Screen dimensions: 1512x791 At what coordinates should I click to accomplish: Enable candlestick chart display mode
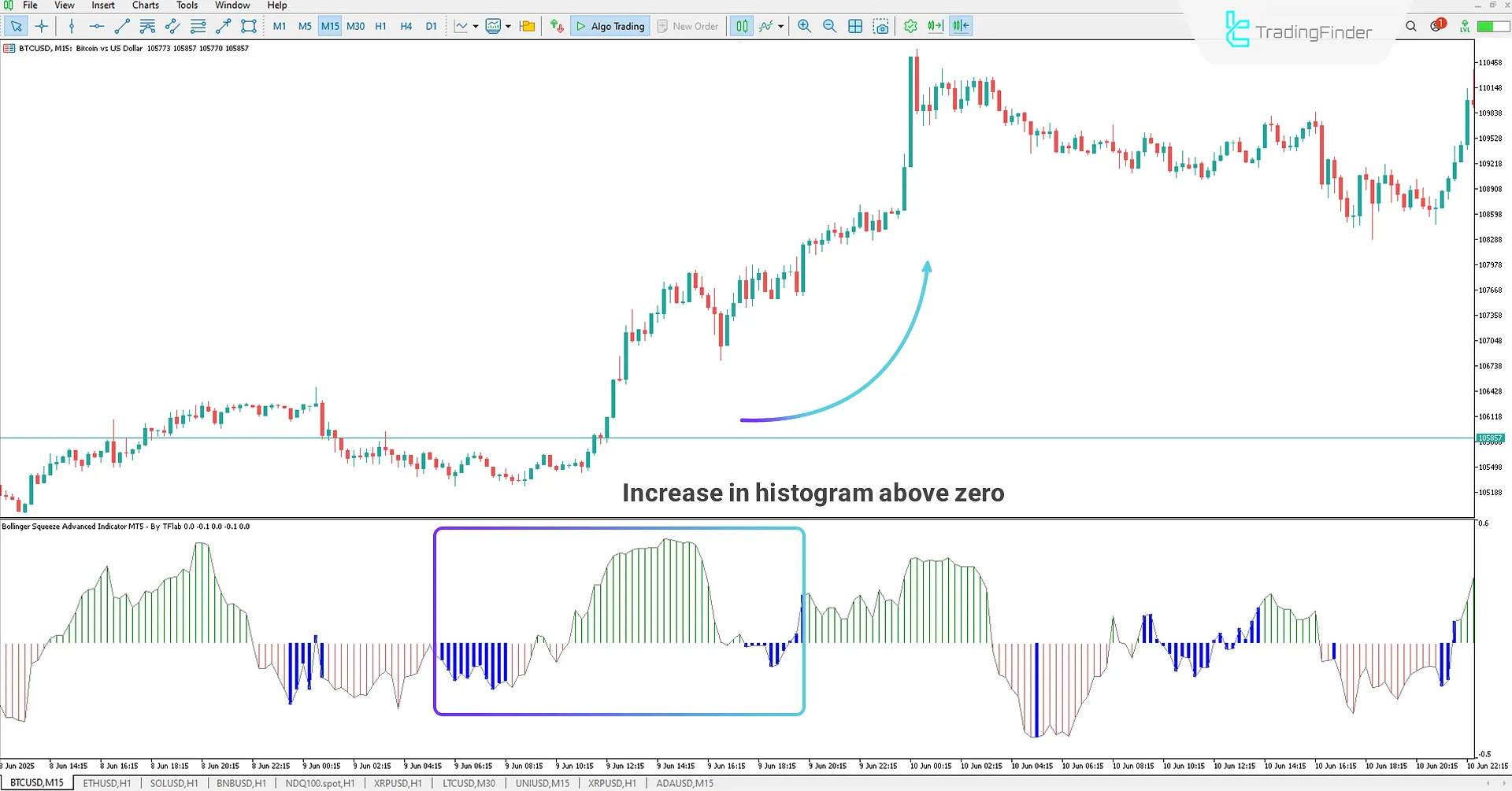(x=741, y=26)
